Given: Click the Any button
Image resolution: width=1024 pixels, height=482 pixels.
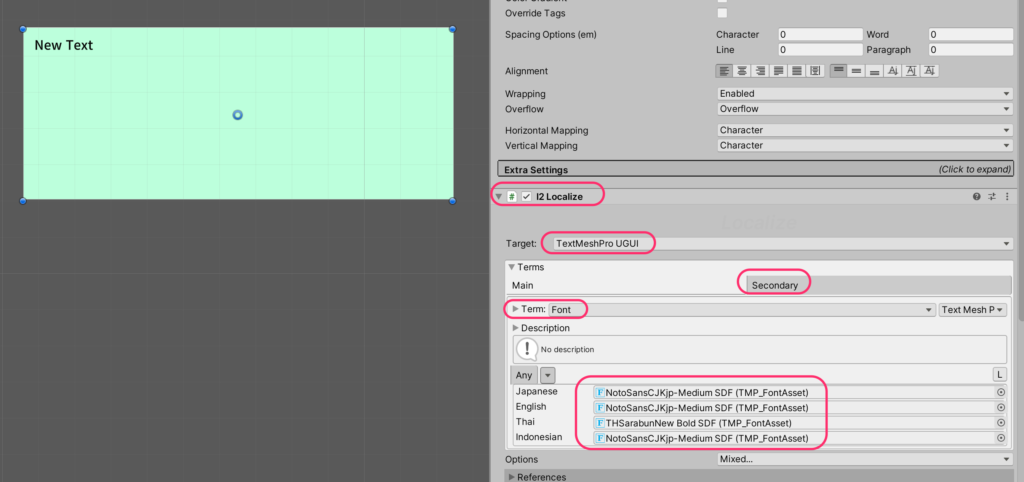Looking at the screenshot, I should click(x=524, y=375).
